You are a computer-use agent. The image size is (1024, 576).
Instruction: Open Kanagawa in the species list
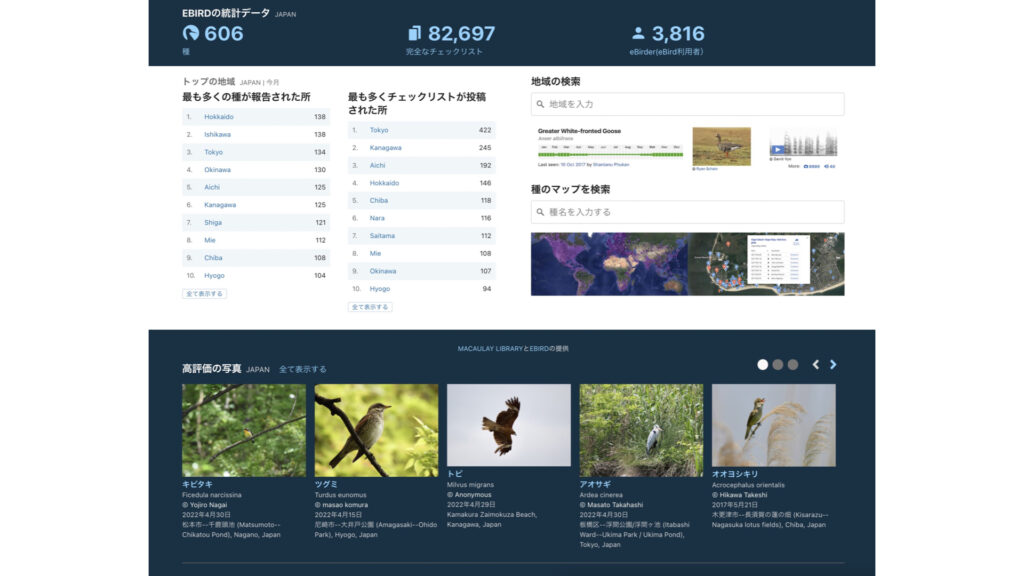coord(220,205)
